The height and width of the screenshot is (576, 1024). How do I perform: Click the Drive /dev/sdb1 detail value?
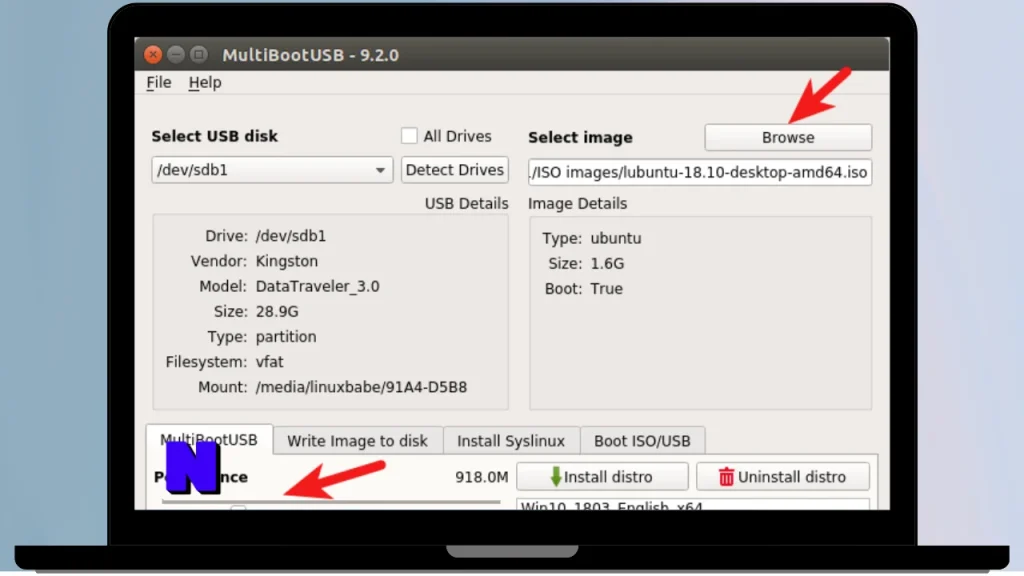(x=291, y=236)
